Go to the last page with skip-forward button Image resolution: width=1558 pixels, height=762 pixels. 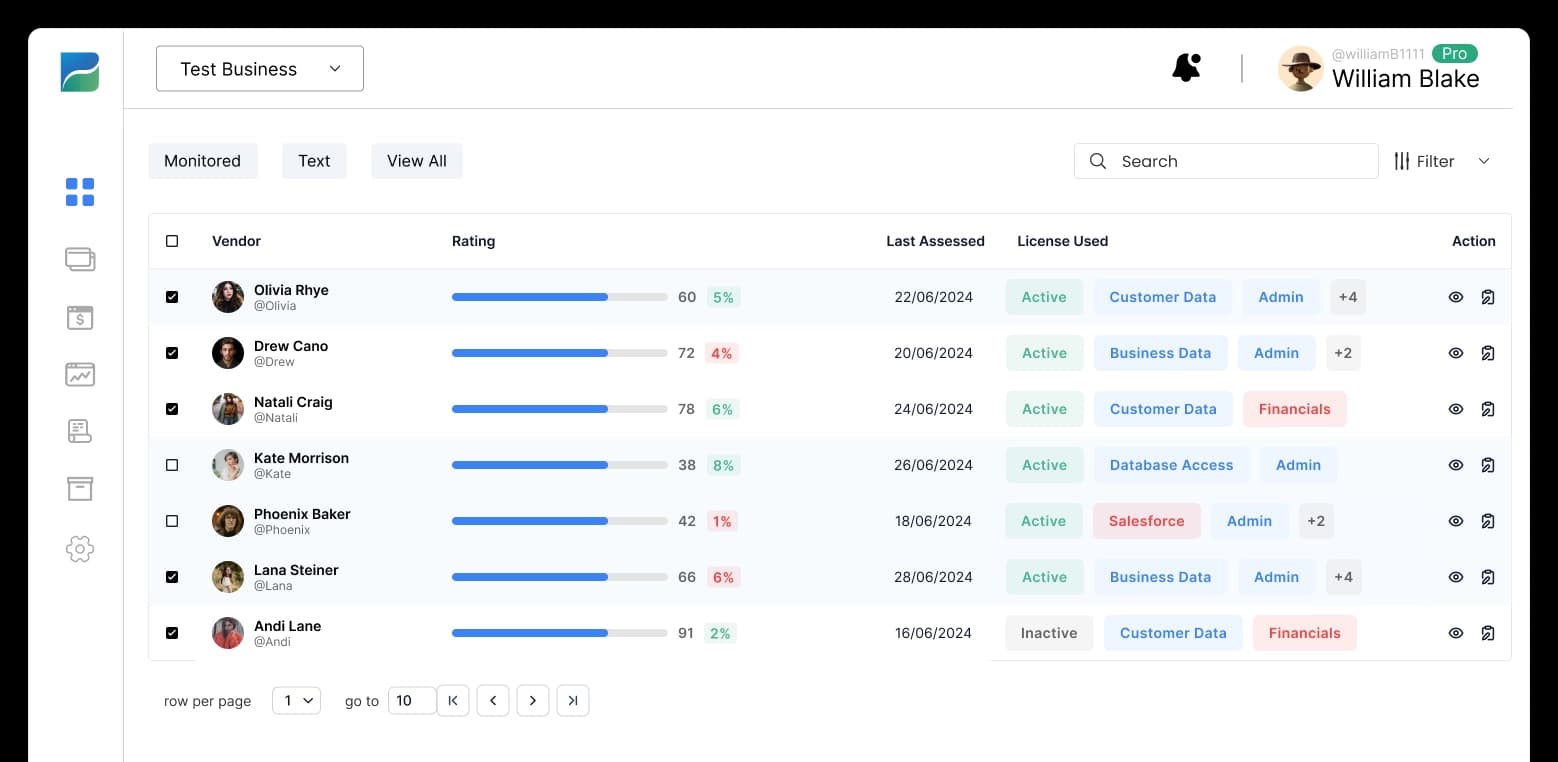click(x=573, y=700)
